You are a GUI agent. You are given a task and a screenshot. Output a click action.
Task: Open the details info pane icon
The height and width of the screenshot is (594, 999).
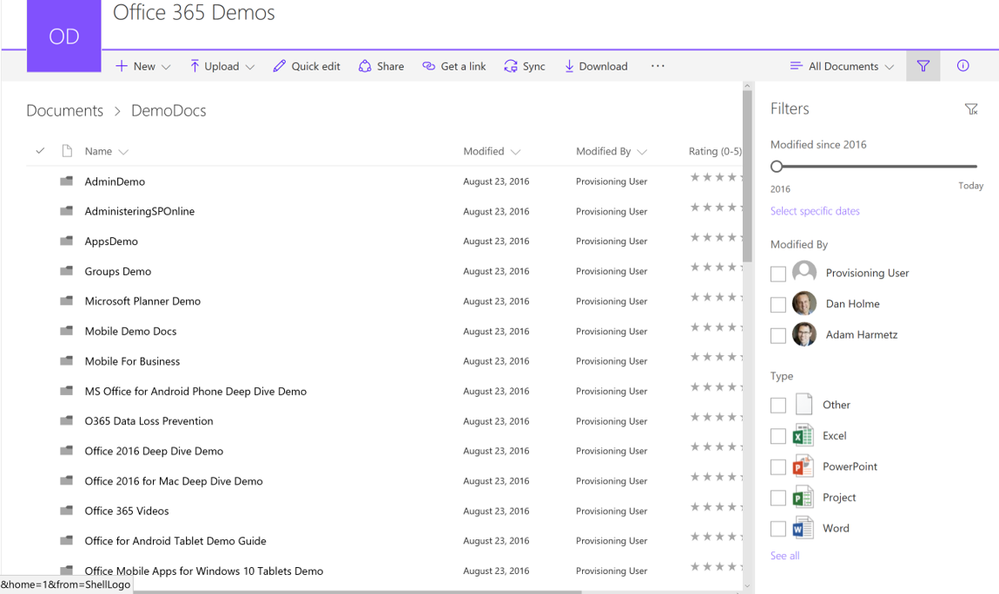point(963,66)
